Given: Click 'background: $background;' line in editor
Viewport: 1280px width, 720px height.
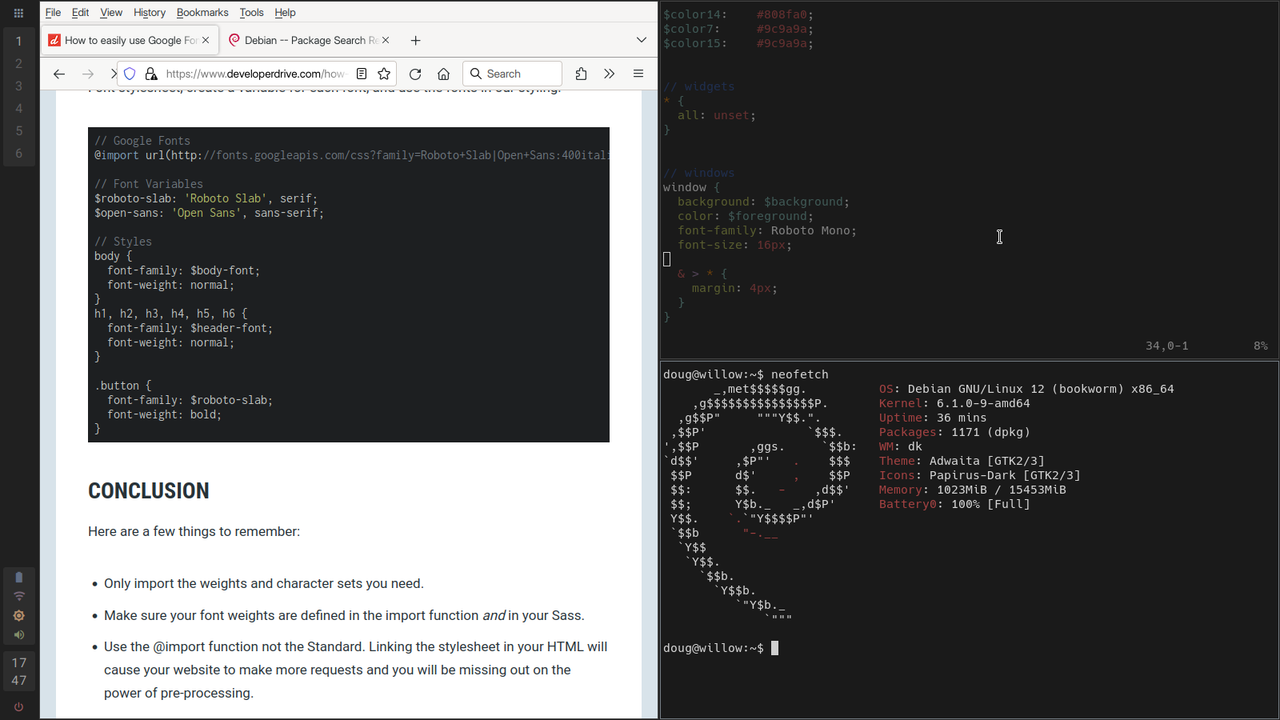Looking at the screenshot, I should 763,202.
